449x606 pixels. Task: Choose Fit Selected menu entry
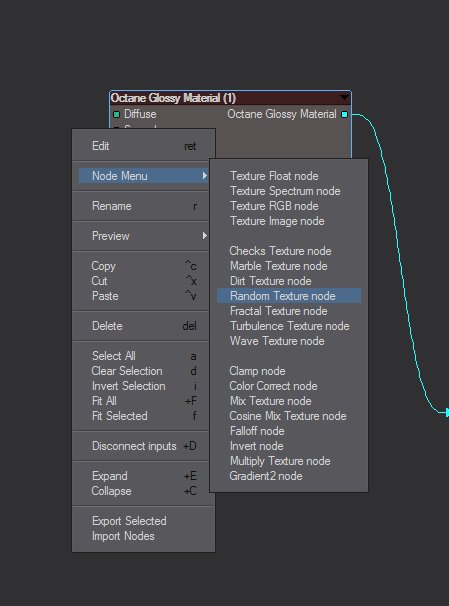coord(143,416)
